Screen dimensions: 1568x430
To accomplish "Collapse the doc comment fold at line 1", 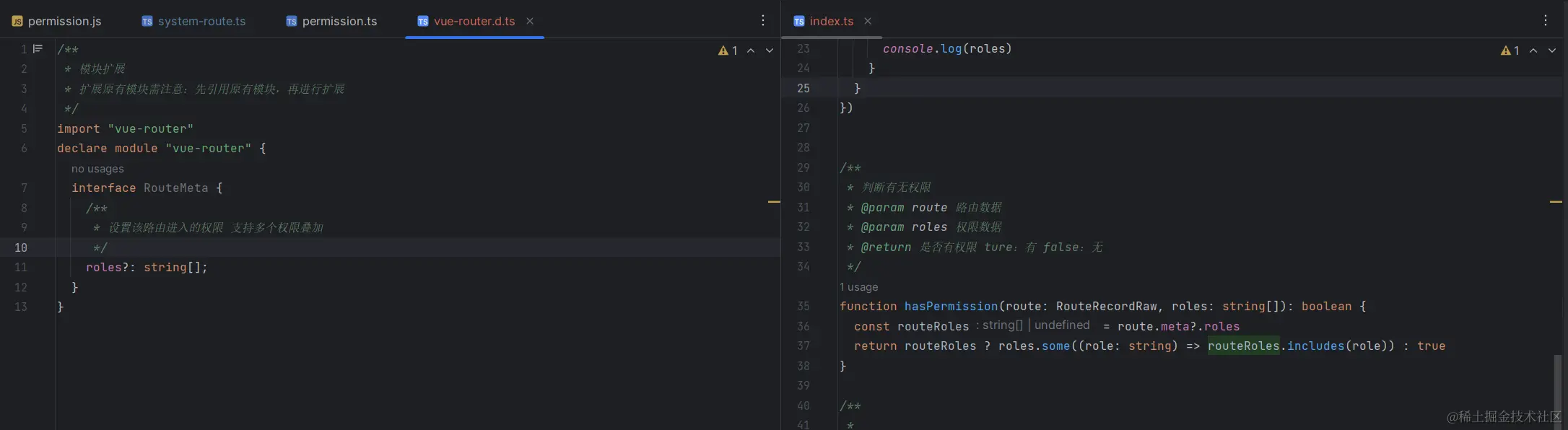I will click(x=38, y=49).
